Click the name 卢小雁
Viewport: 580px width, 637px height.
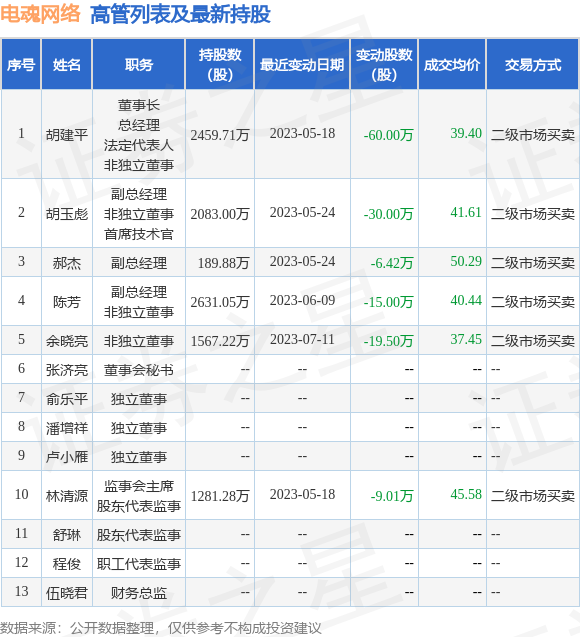tap(67, 457)
